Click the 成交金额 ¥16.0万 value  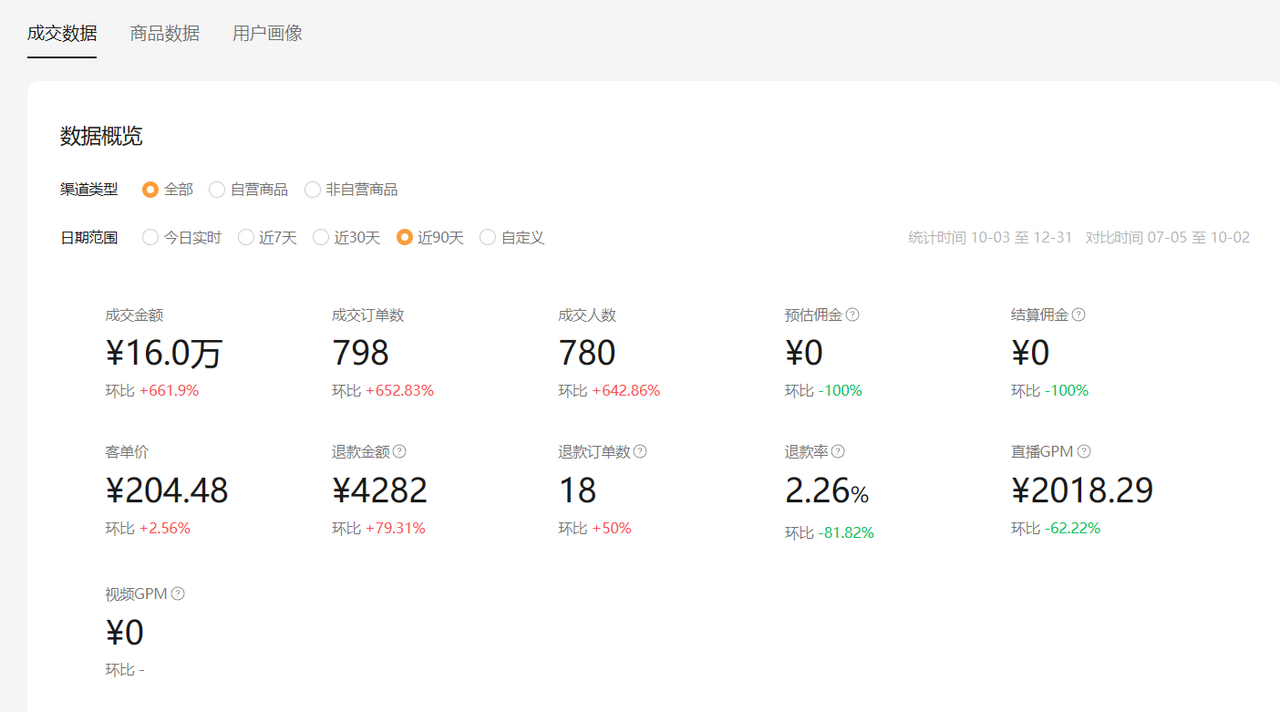(x=164, y=353)
